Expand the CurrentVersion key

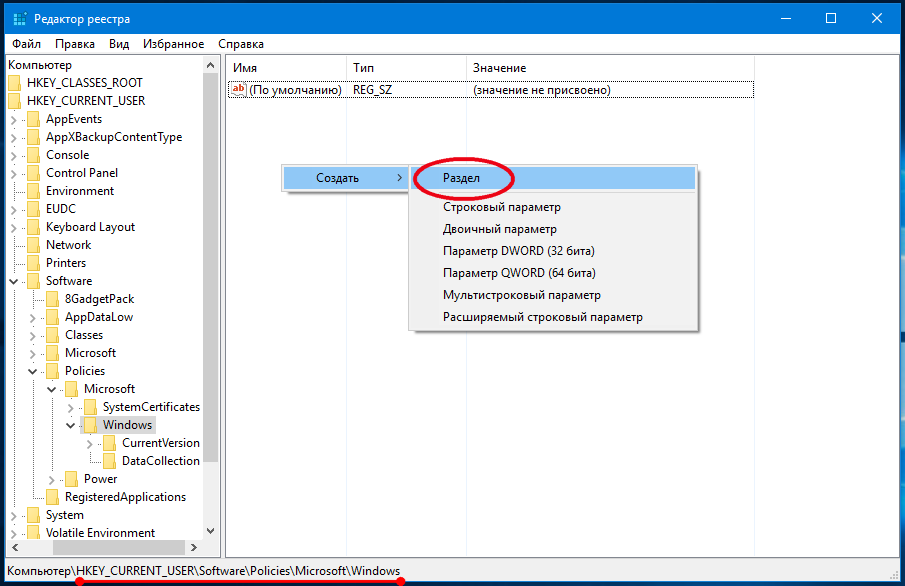point(89,443)
